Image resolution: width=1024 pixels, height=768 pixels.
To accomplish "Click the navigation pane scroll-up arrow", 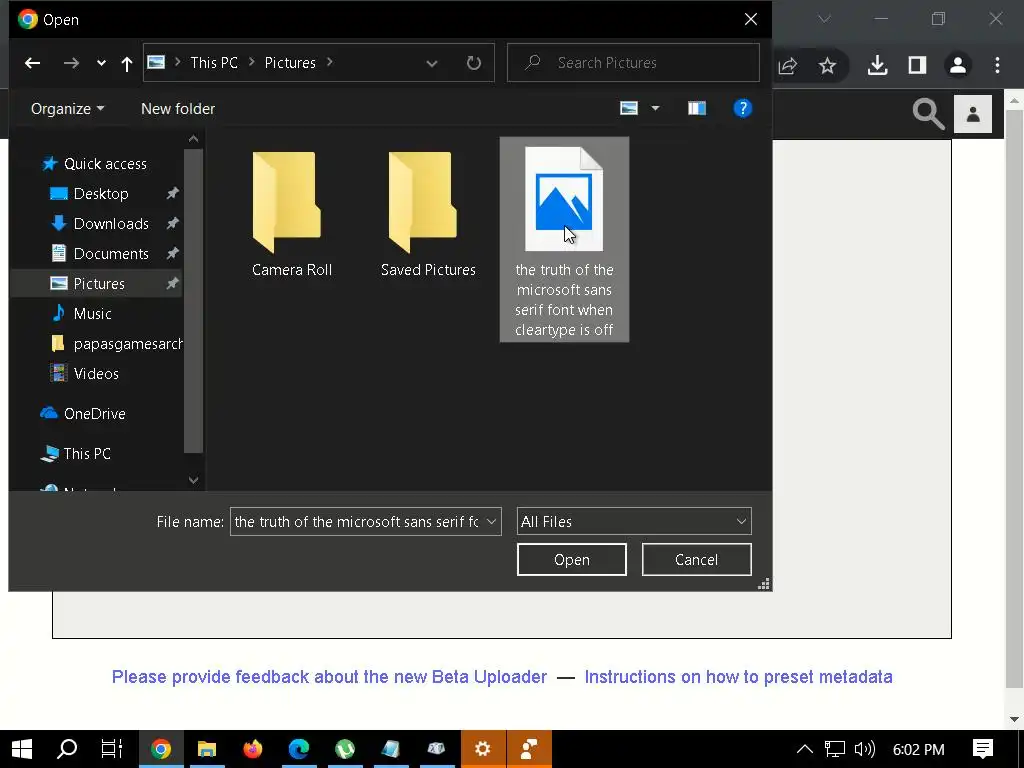I will [x=193, y=139].
